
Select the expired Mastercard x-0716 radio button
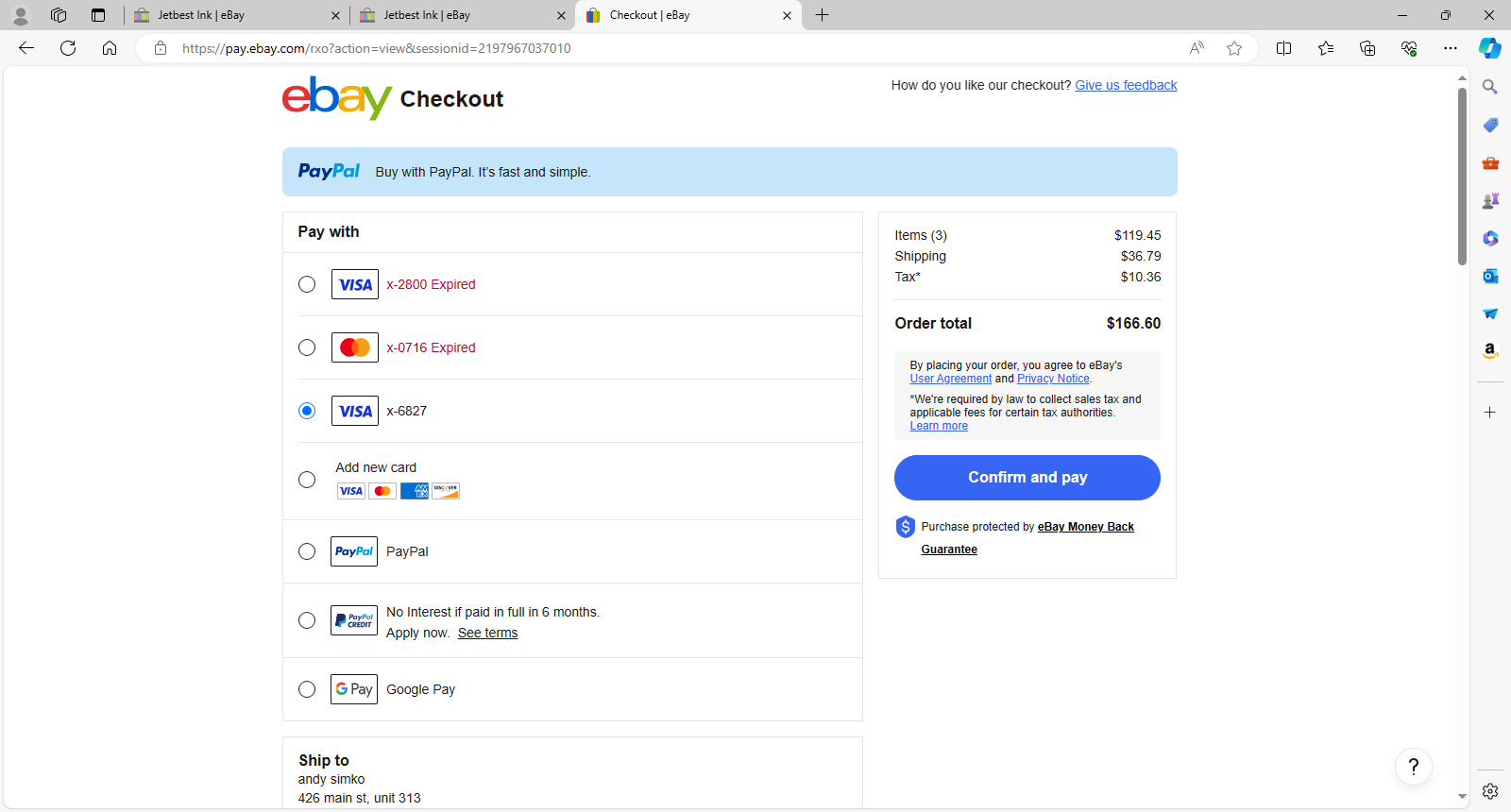point(307,347)
